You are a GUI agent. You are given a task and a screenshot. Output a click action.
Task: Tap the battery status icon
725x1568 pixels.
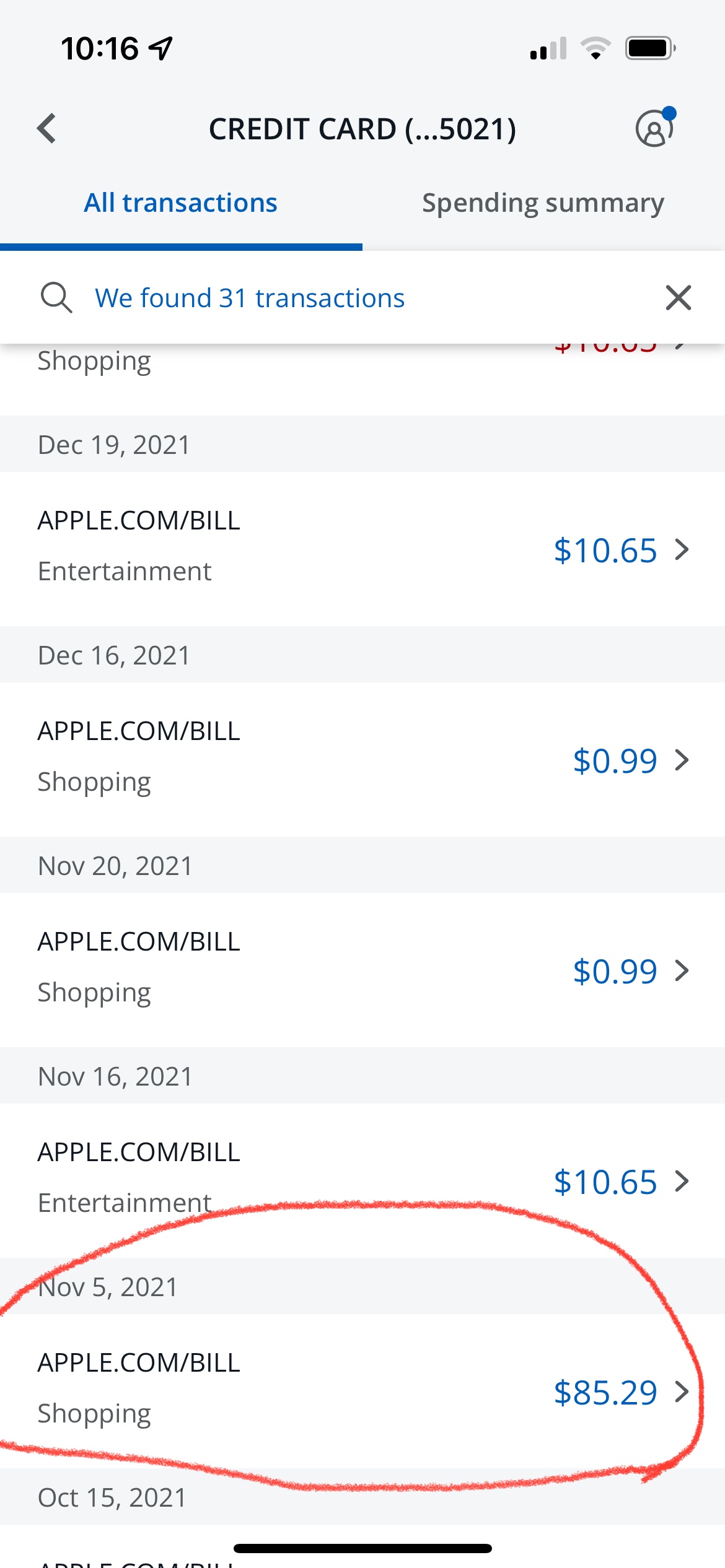(650, 48)
